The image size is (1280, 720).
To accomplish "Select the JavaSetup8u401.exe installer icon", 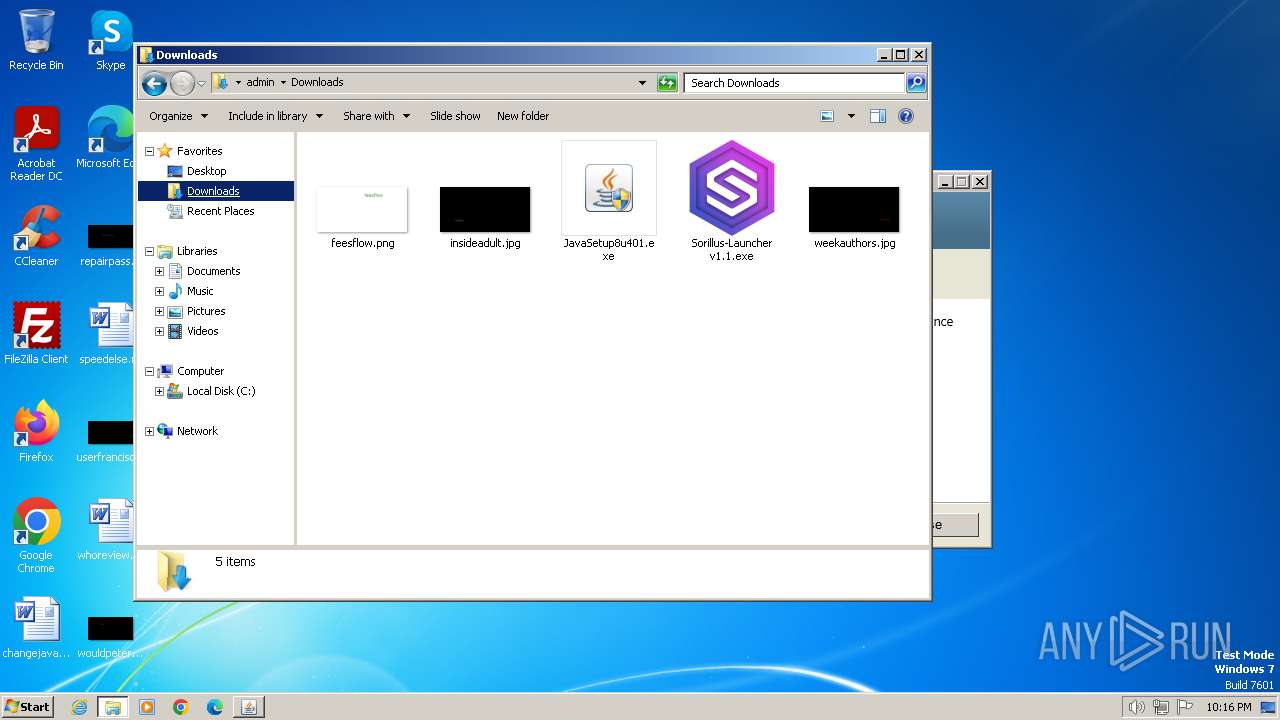I will (x=608, y=188).
